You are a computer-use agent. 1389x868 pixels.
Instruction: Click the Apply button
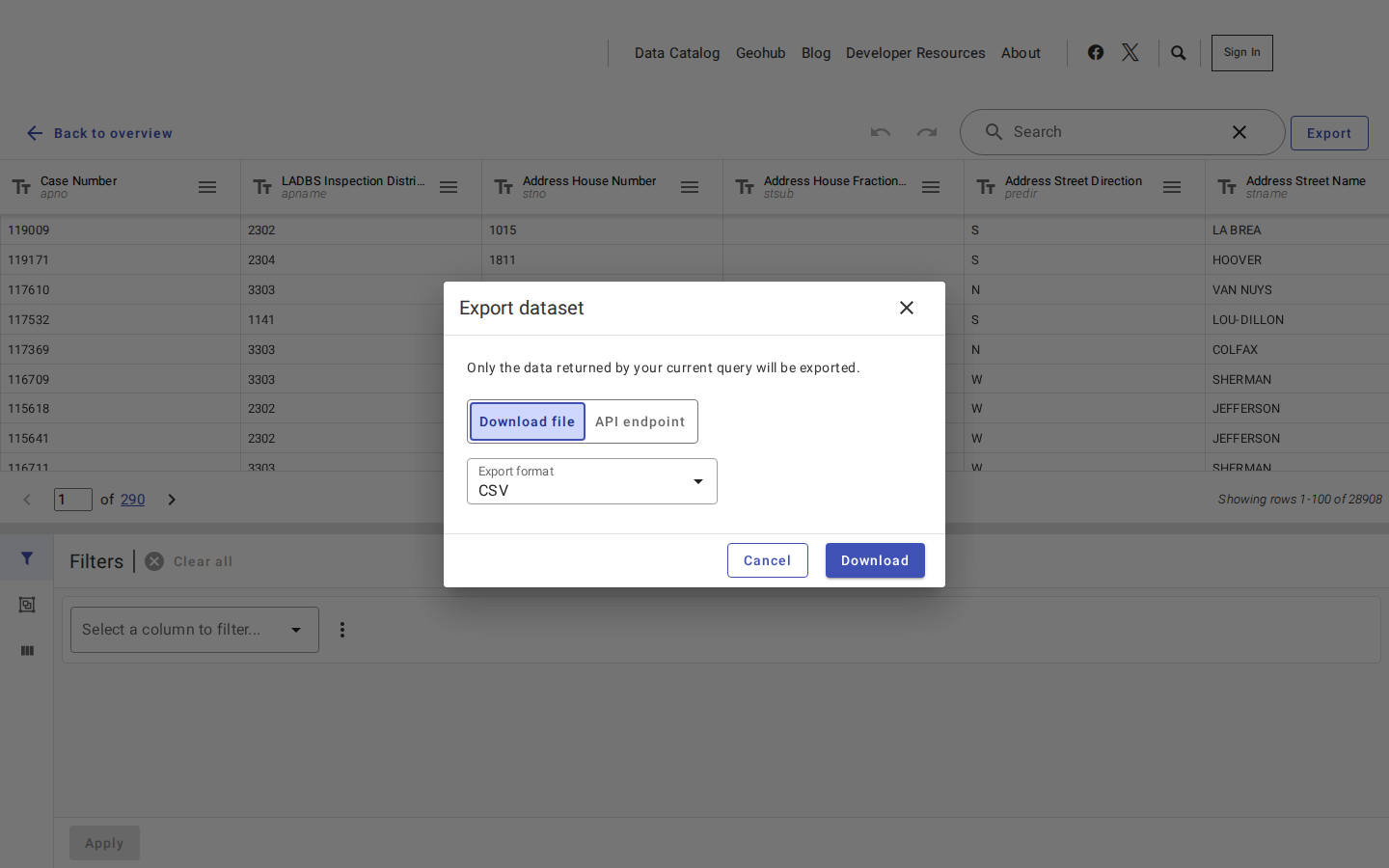point(104,843)
